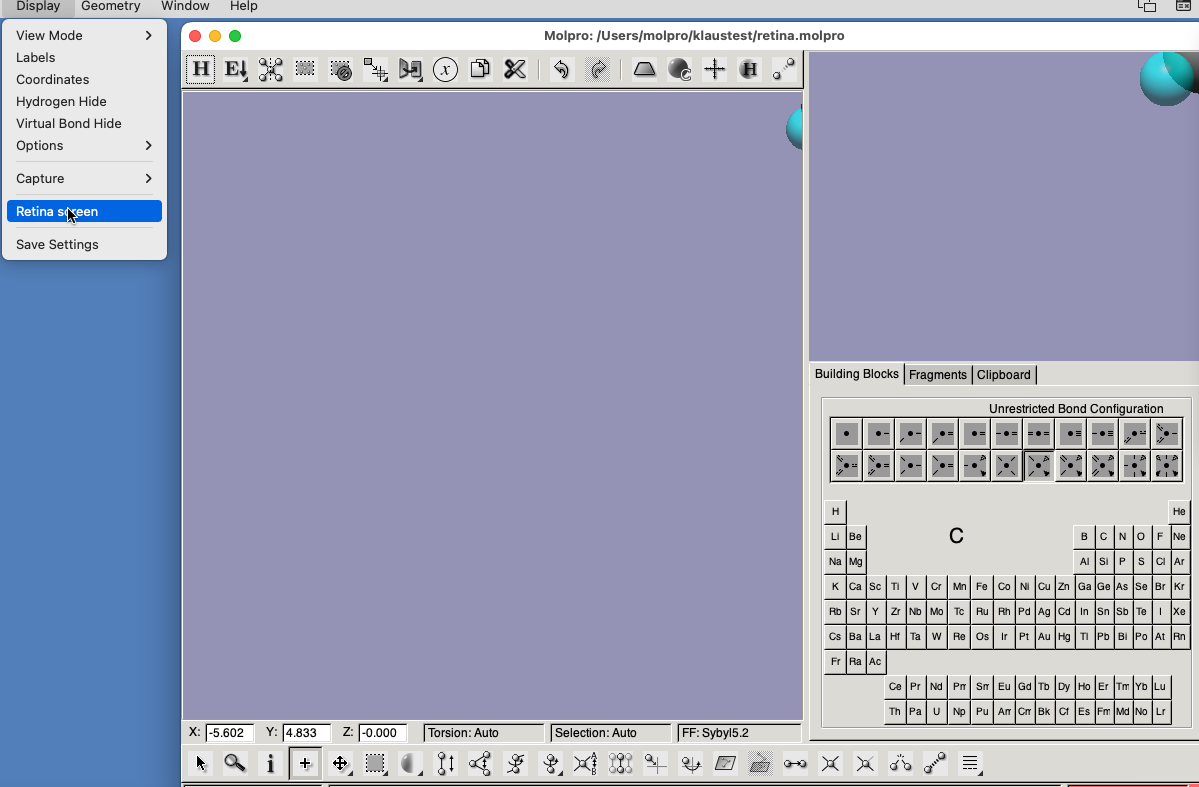Toggle the highlighted bond configuration tile
This screenshot has width=1199, height=787.
click(x=1038, y=465)
